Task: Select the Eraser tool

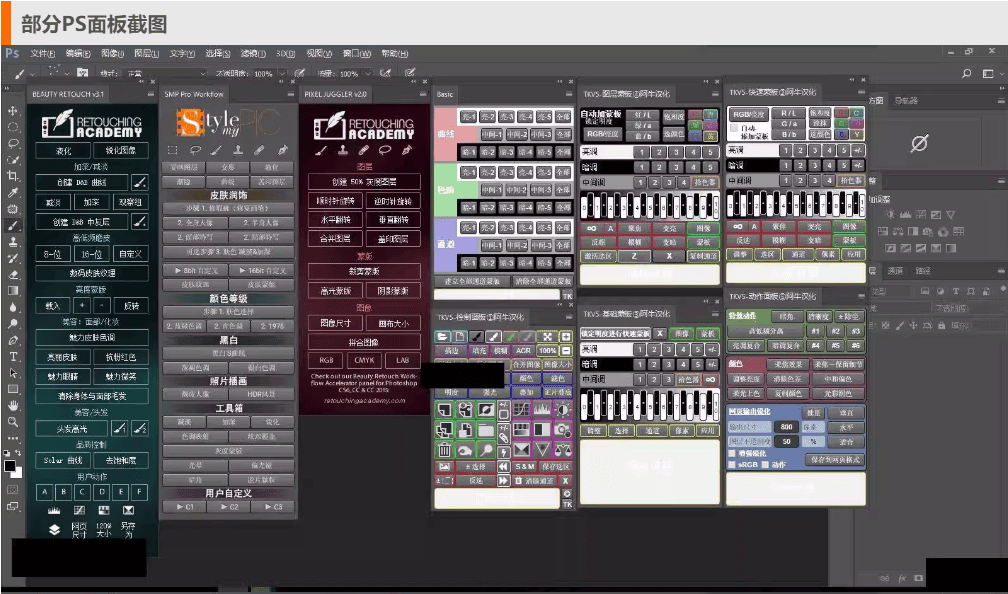Action: (13, 274)
